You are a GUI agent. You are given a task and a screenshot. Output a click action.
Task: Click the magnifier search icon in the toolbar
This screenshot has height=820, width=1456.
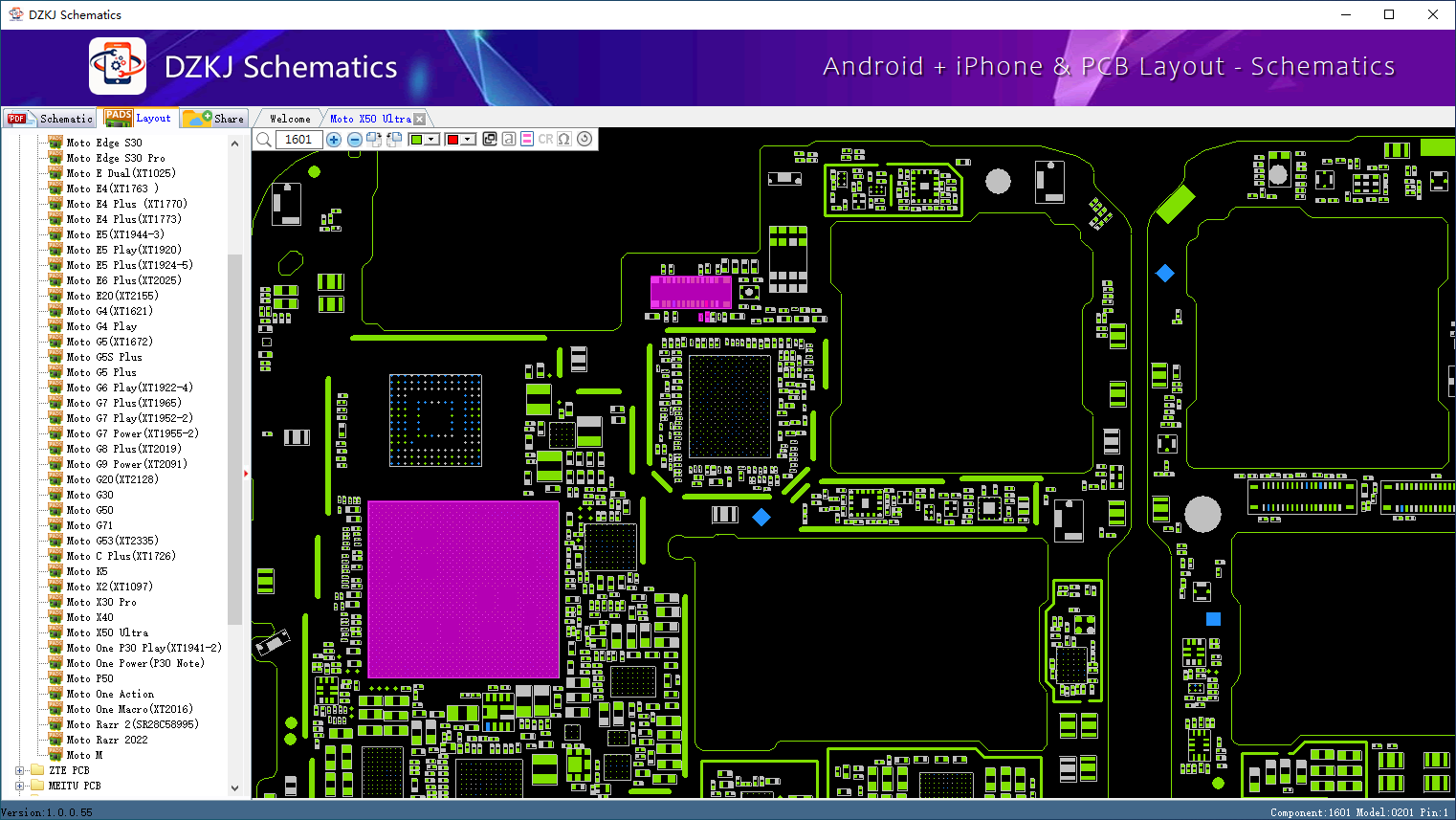point(264,140)
